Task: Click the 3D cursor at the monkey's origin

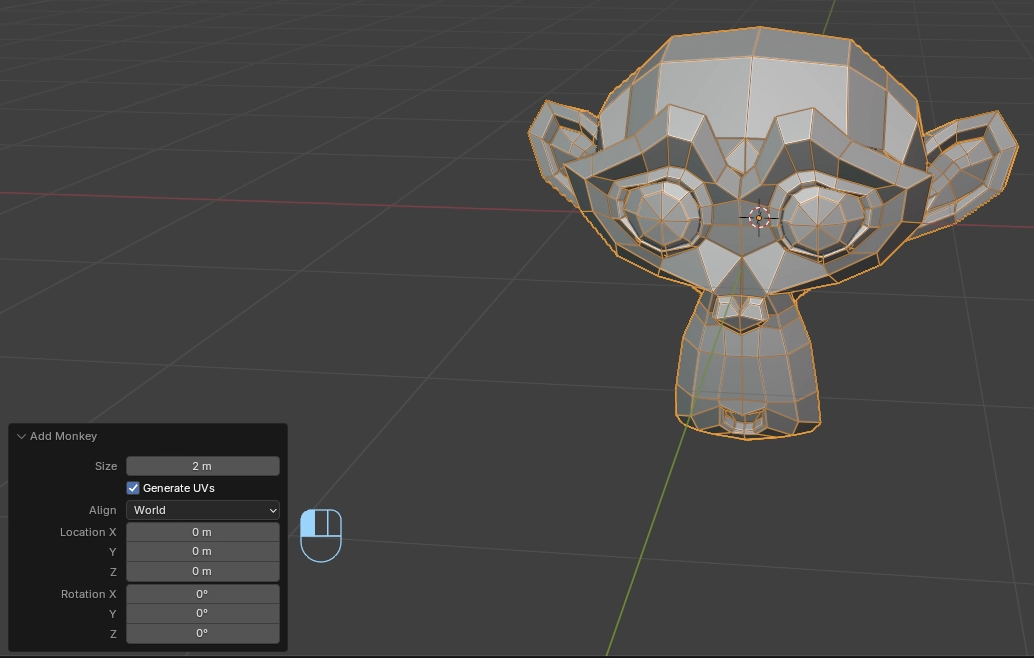Action: pos(759,218)
